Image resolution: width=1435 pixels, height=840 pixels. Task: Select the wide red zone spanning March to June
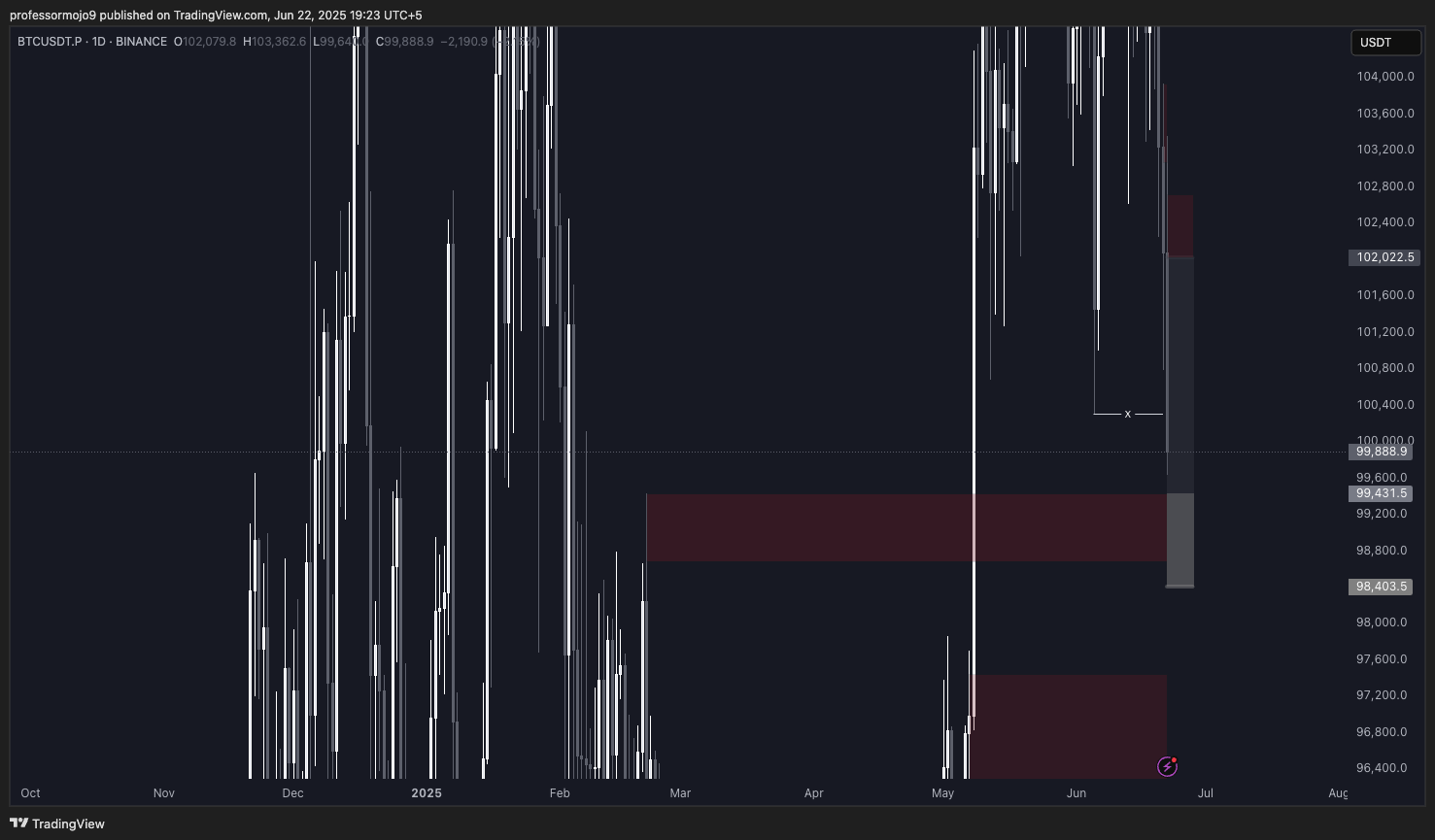[x=906, y=527]
